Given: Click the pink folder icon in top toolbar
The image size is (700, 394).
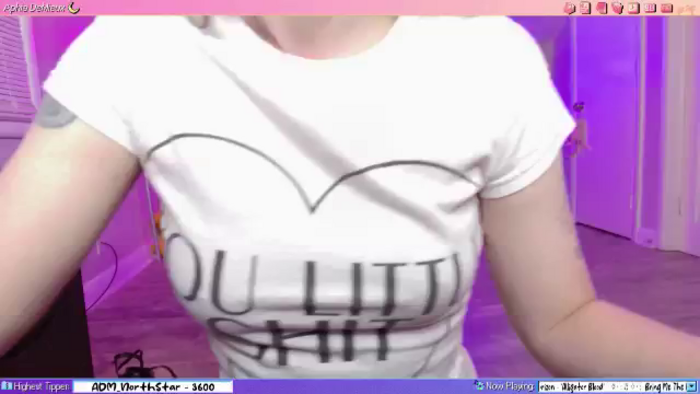Looking at the screenshot, I should 601,8.
